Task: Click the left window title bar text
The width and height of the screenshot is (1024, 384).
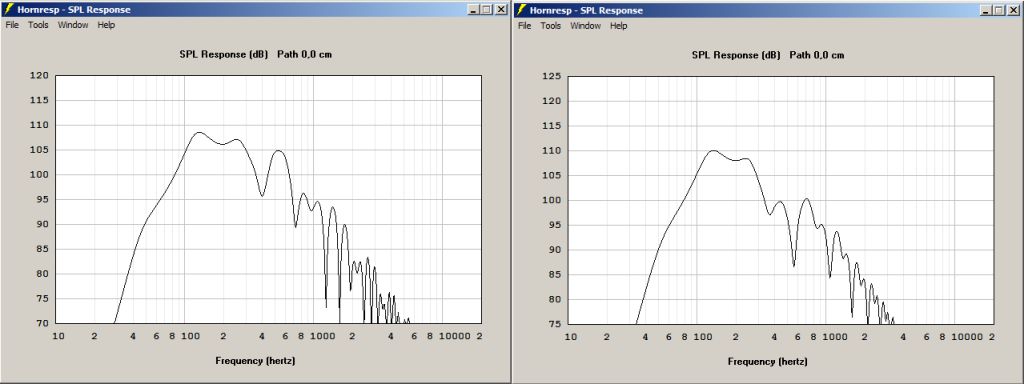Action: tap(74, 10)
